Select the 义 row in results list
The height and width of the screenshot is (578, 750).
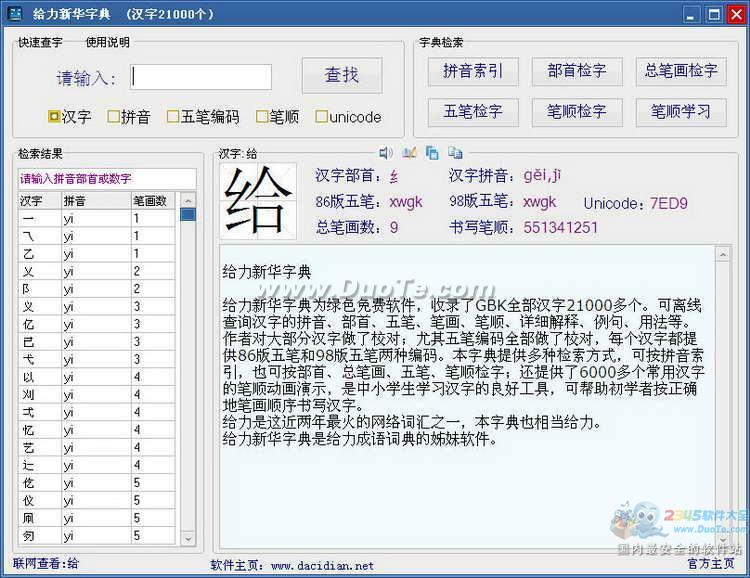coord(97,307)
